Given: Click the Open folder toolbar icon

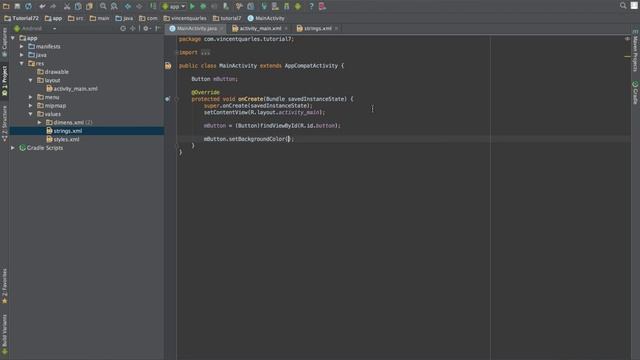Looking at the screenshot, I should tap(6, 6).
